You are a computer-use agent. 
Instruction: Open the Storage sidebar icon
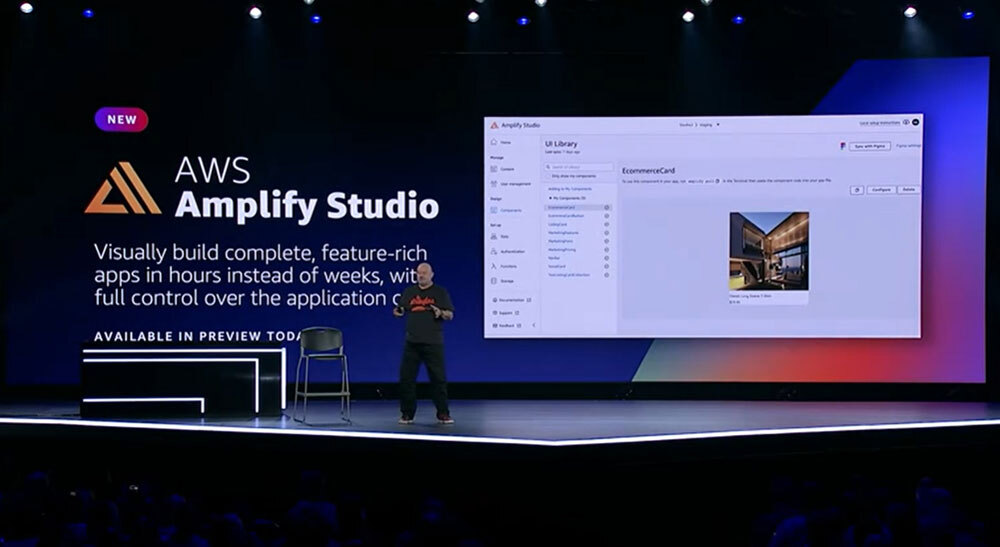pos(494,281)
